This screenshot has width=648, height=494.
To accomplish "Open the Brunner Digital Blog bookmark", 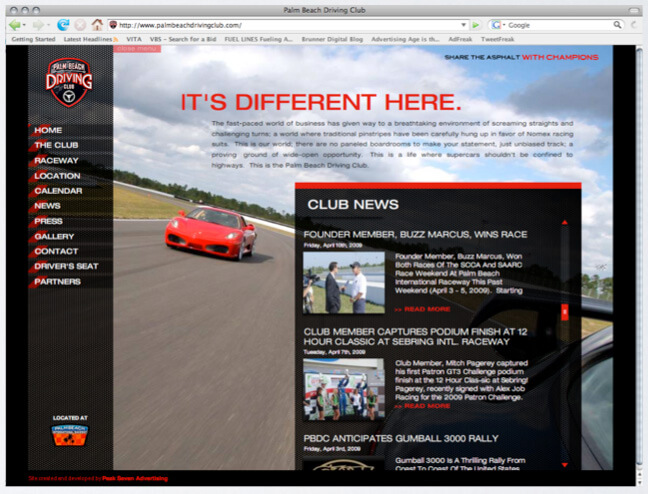I will (x=332, y=39).
